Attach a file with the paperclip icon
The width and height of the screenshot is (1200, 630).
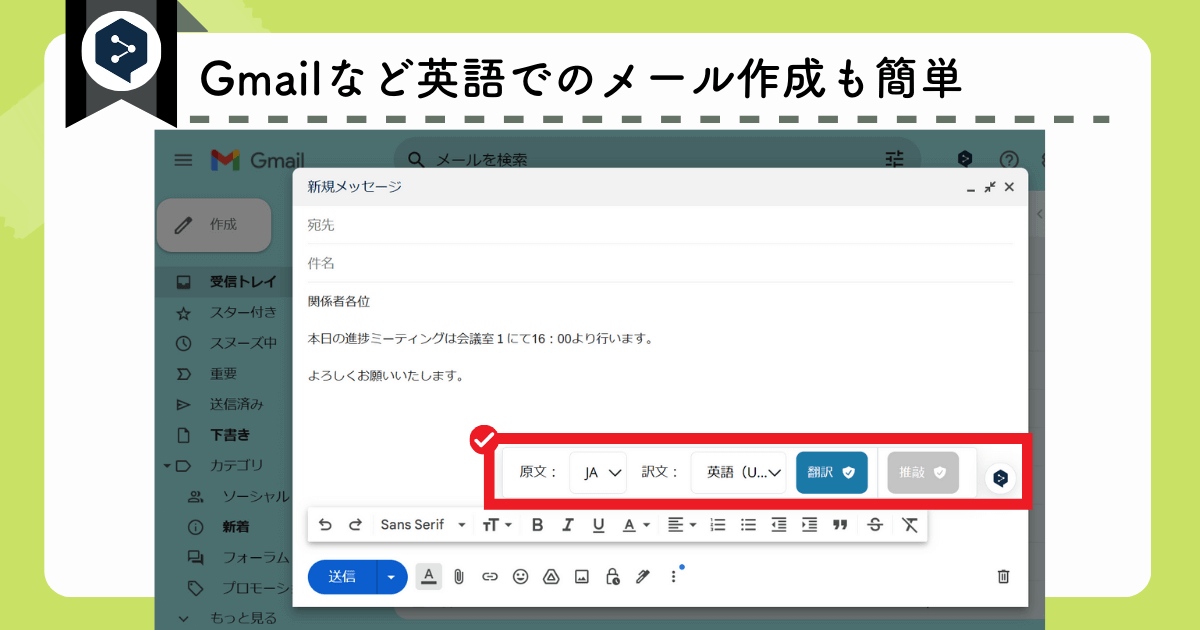tap(459, 577)
